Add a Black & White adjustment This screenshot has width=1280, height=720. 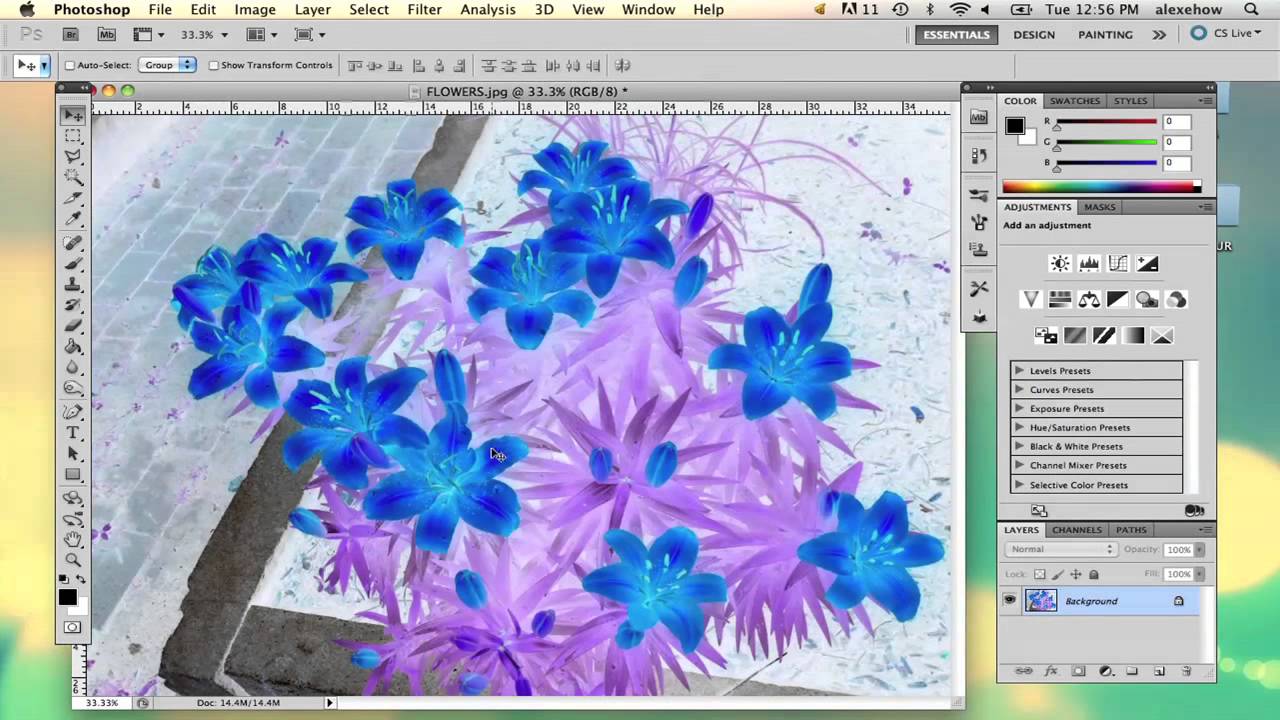point(1118,300)
